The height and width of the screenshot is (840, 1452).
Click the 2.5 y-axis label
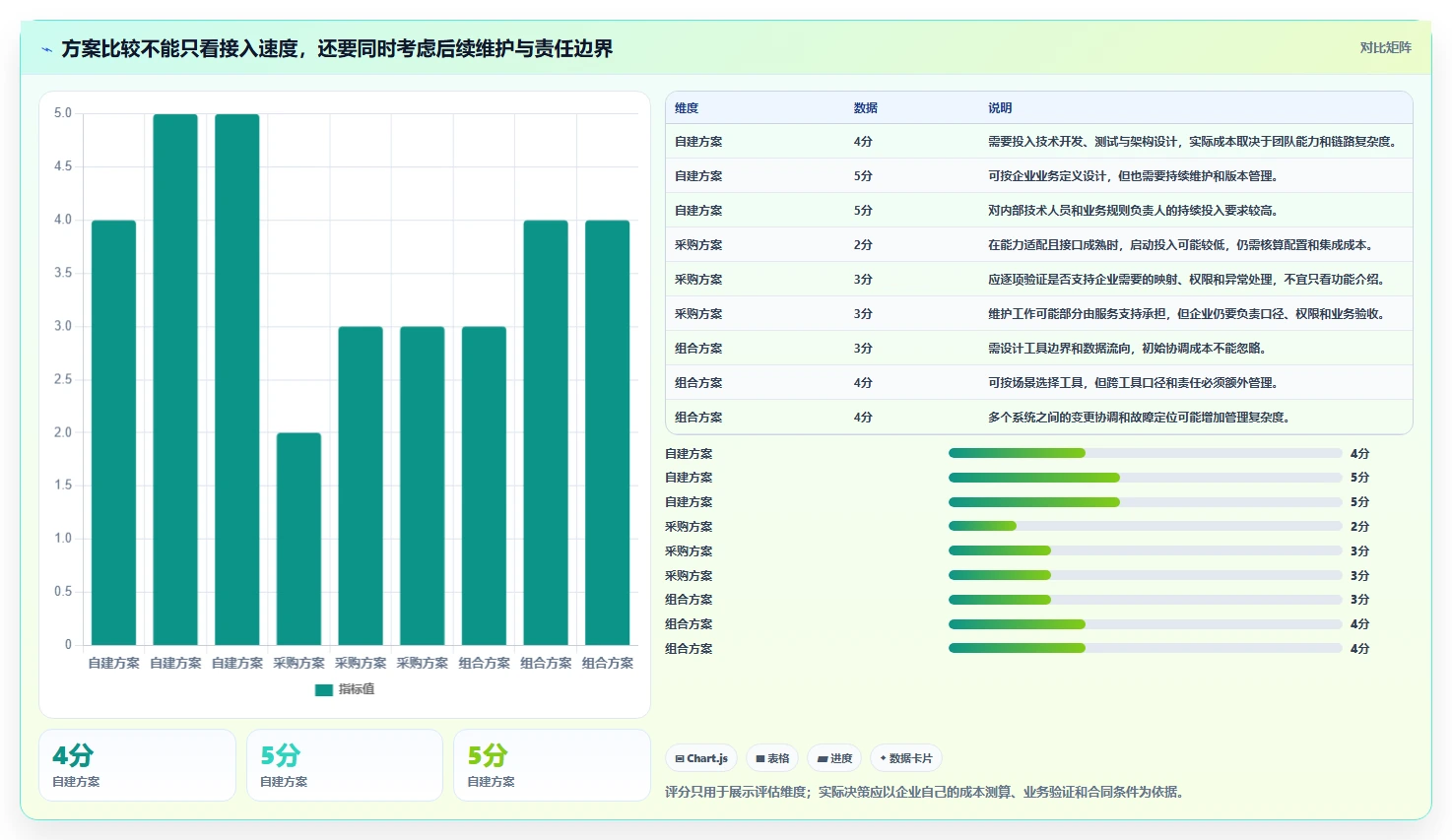pyautogui.click(x=63, y=379)
